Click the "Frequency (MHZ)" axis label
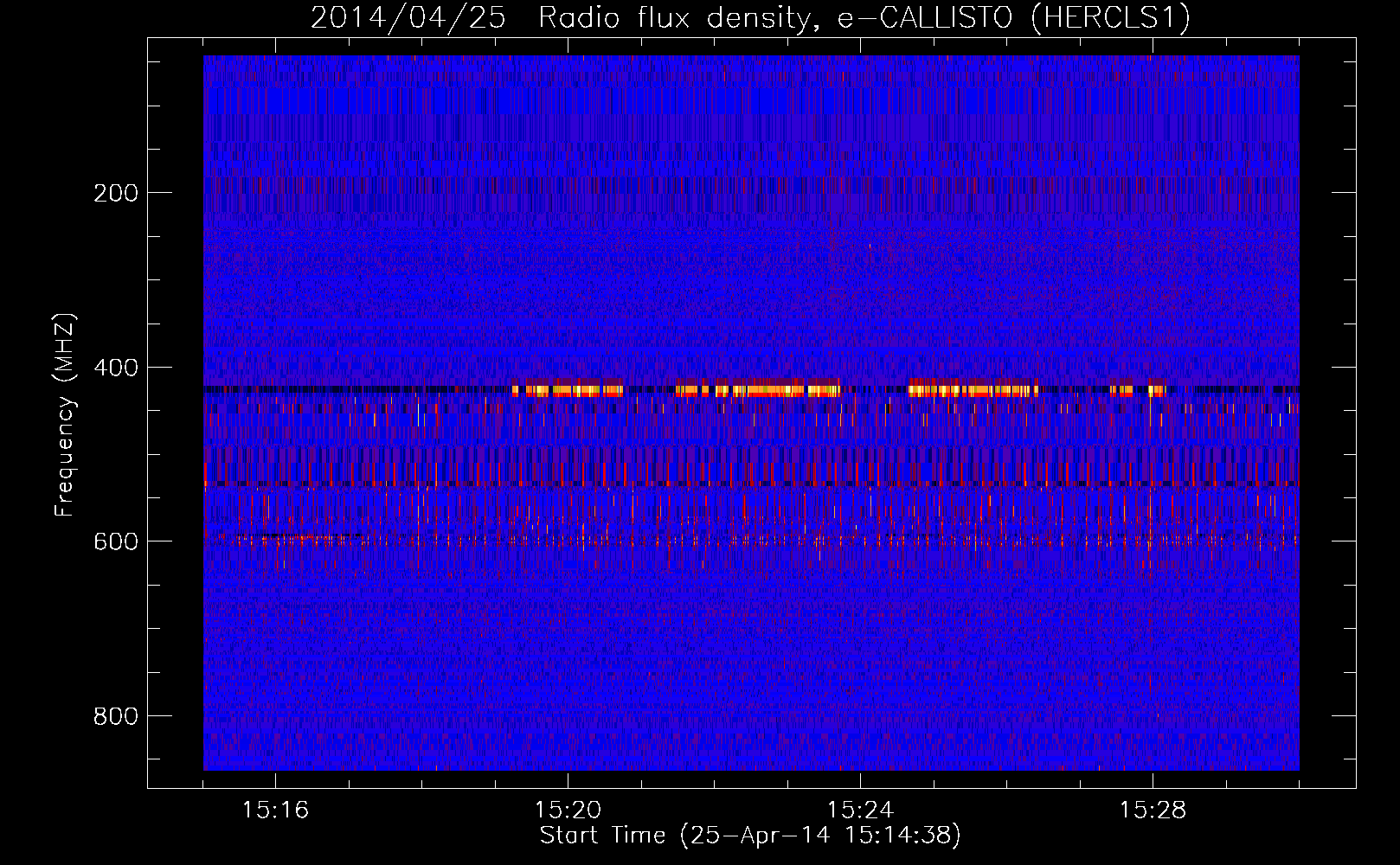The width and height of the screenshot is (1400, 865). (65, 415)
